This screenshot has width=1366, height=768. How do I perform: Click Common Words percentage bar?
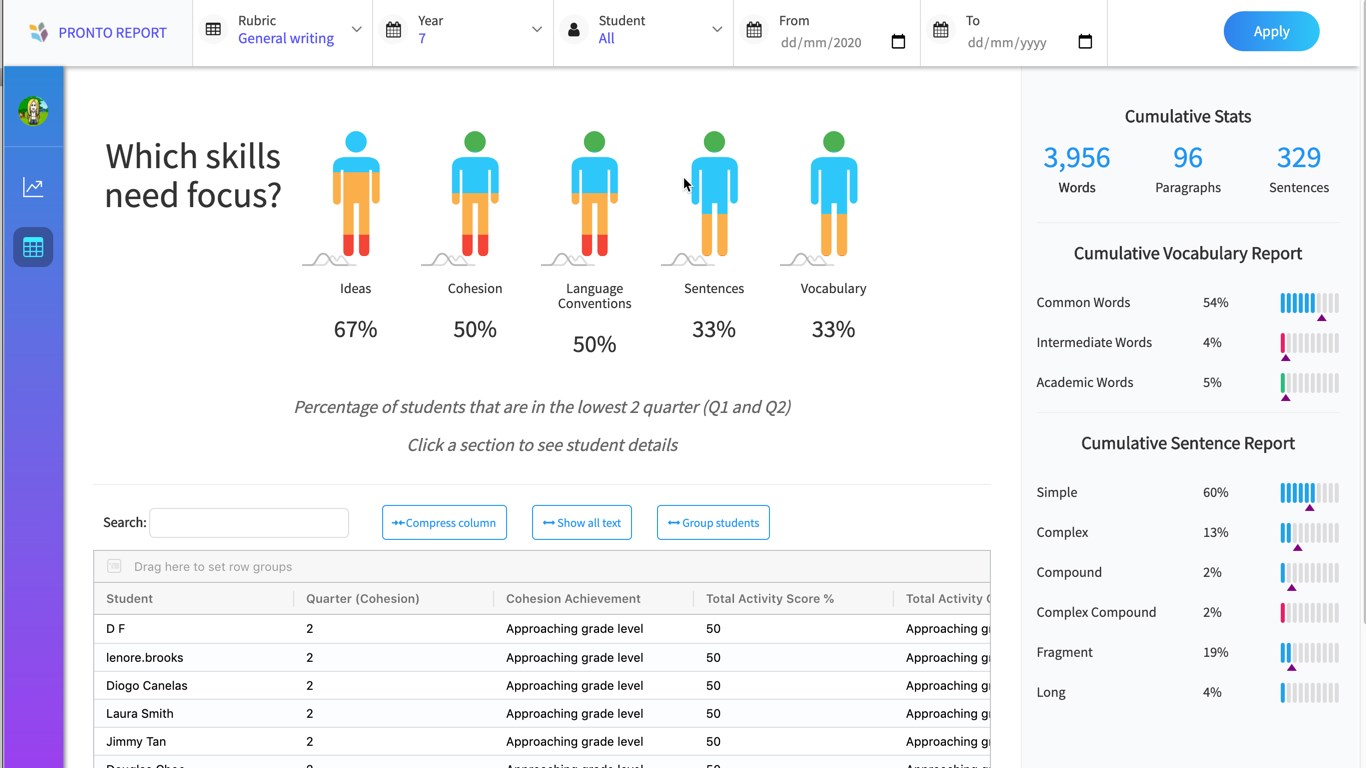(1309, 302)
